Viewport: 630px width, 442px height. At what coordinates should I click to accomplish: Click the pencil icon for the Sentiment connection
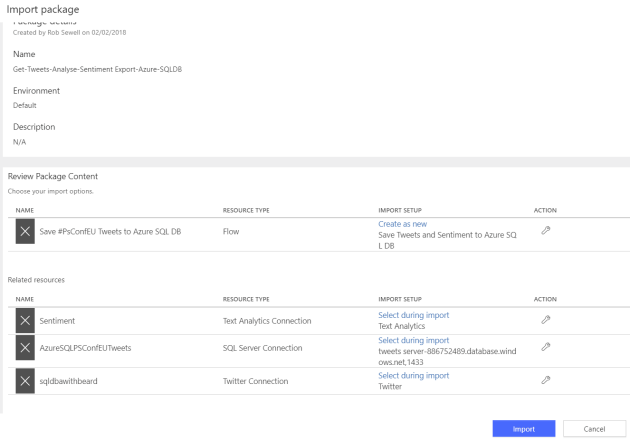coord(545,319)
